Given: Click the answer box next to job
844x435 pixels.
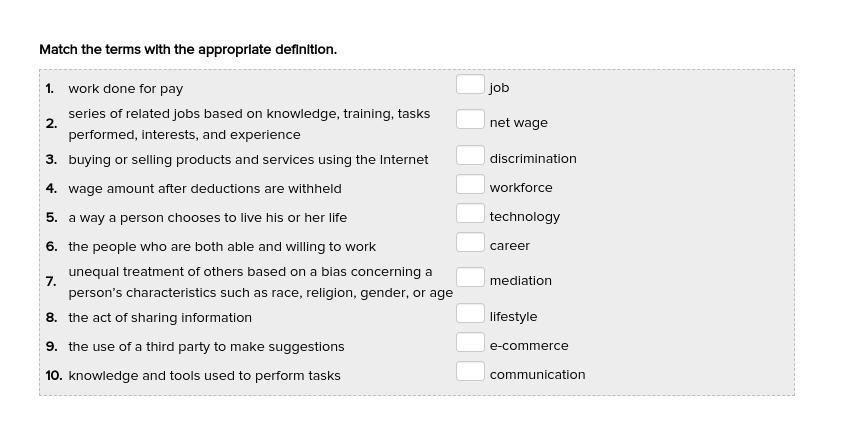Looking at the screenshot, I should [x=470, y=84].
